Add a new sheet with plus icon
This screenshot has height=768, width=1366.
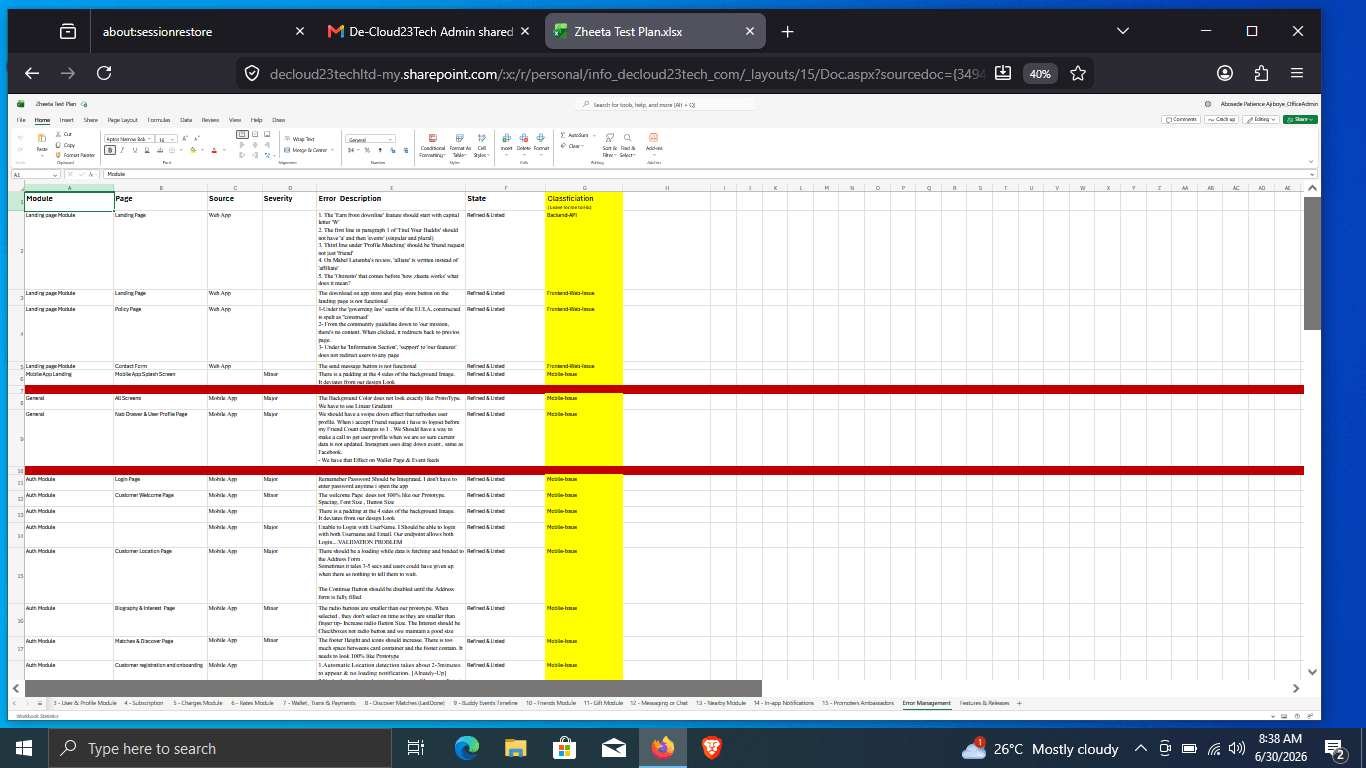click(x=1019, y=703)
